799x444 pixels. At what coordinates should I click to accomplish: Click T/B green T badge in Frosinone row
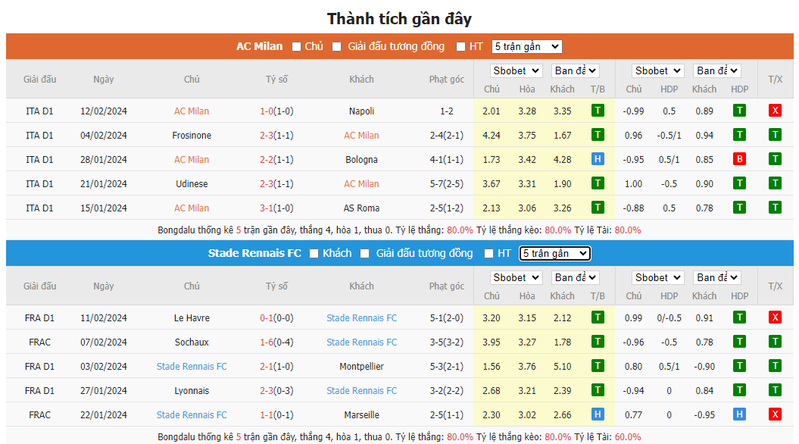598,135
